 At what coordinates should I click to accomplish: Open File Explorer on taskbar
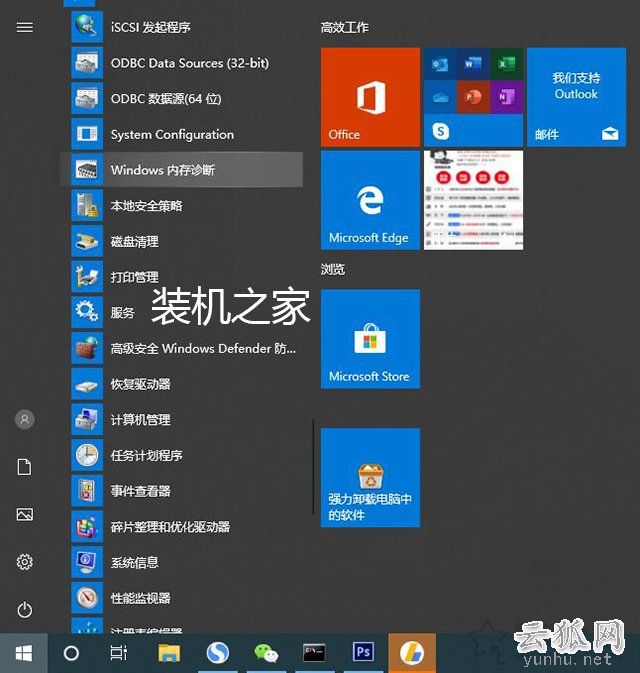pos(169,653)
